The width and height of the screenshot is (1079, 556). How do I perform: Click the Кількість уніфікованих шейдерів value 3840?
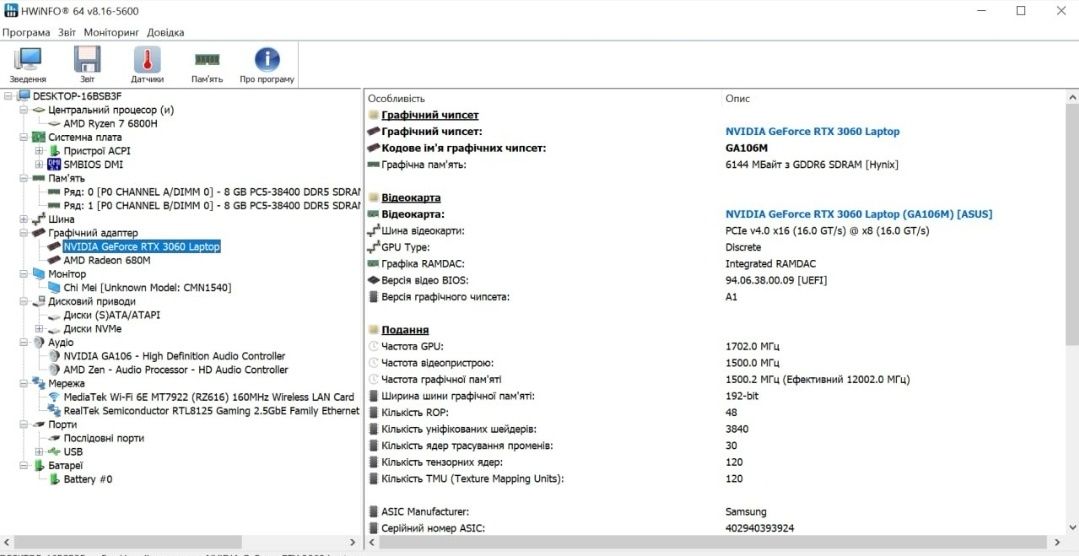[x=737, y=429]
